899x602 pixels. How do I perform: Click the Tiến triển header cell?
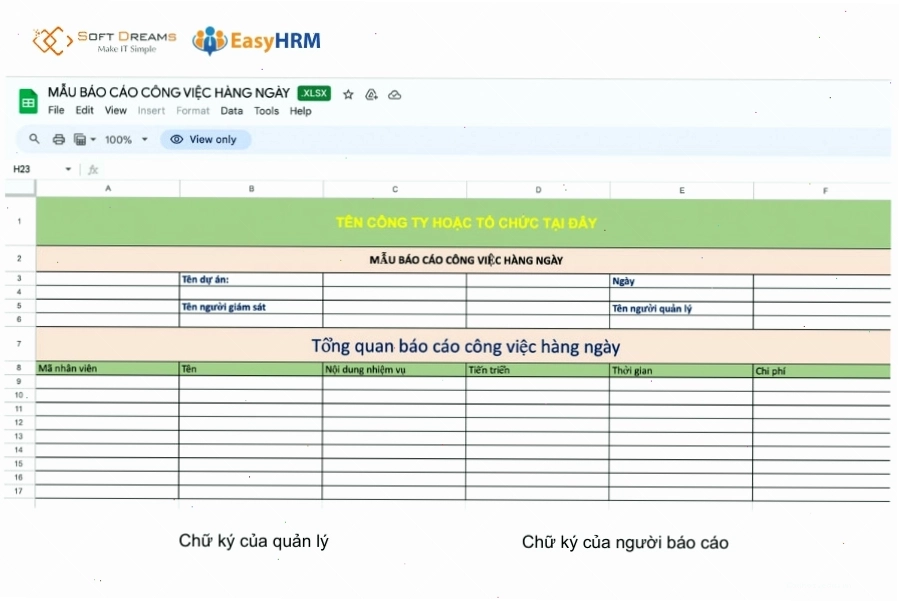[538, 370]
